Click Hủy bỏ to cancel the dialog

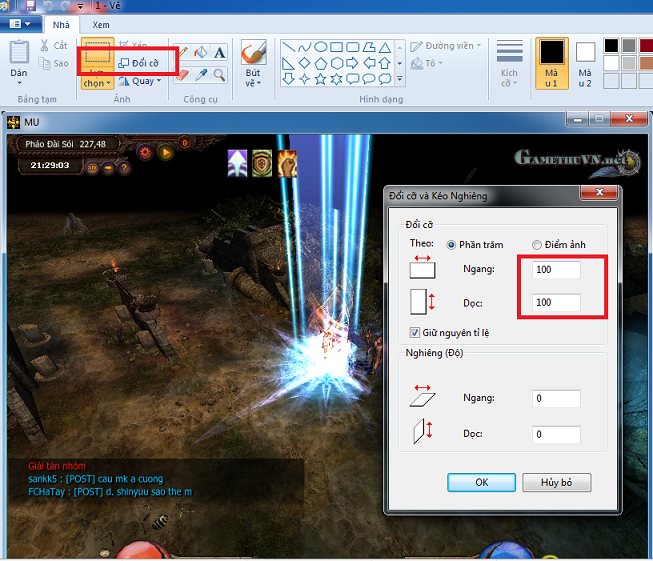[556, 482]
